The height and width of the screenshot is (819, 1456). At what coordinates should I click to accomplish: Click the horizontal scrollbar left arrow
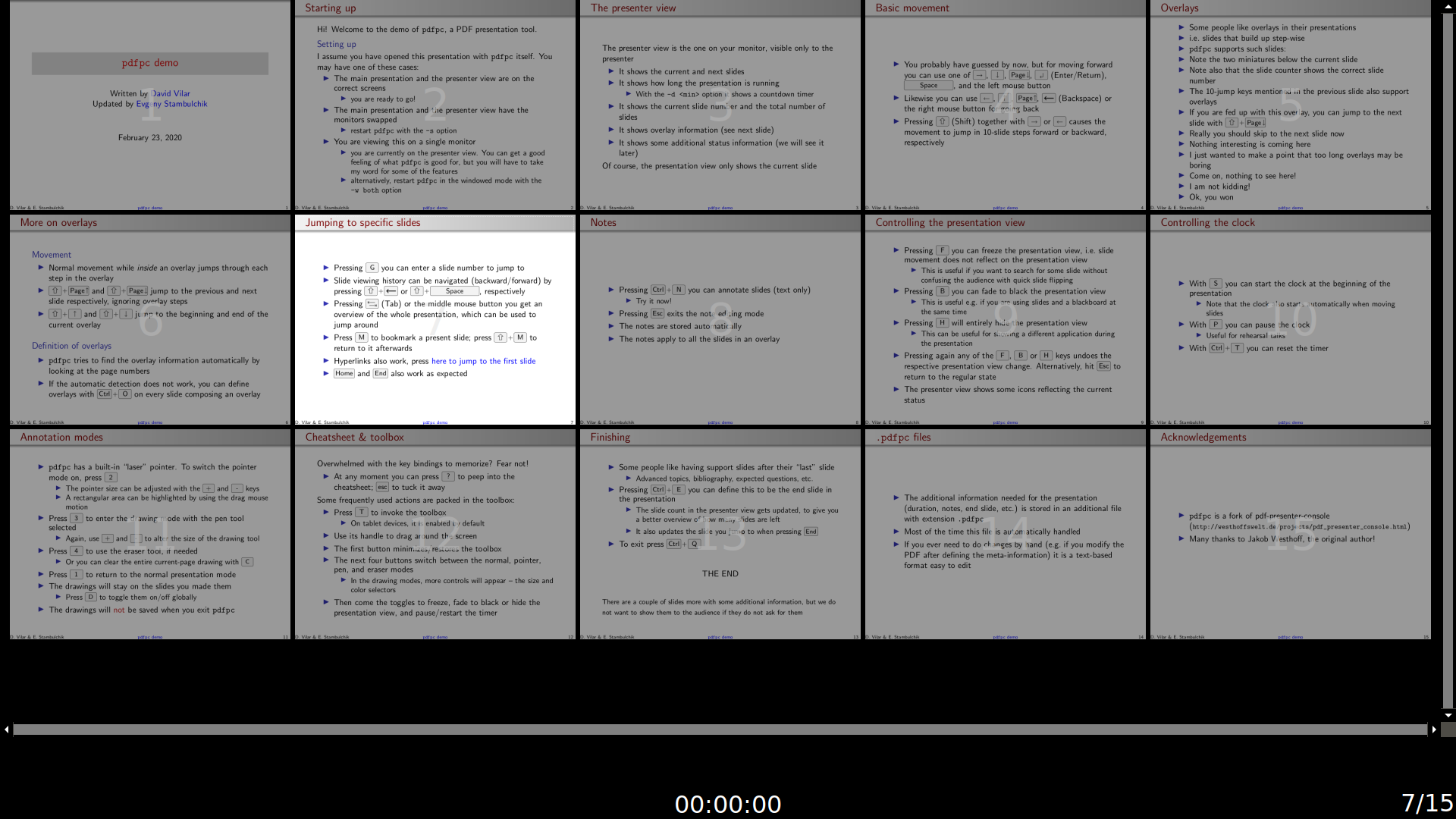pos(7,730)
